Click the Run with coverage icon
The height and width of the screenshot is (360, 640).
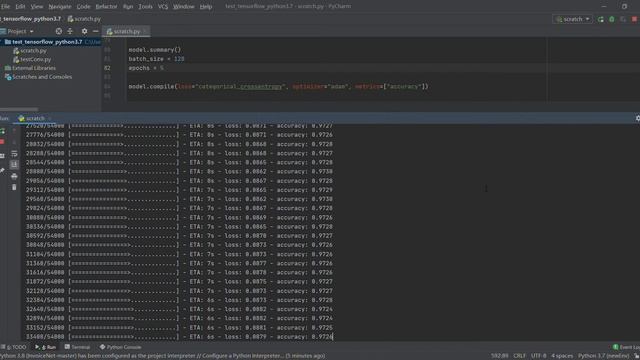[623, 19]
